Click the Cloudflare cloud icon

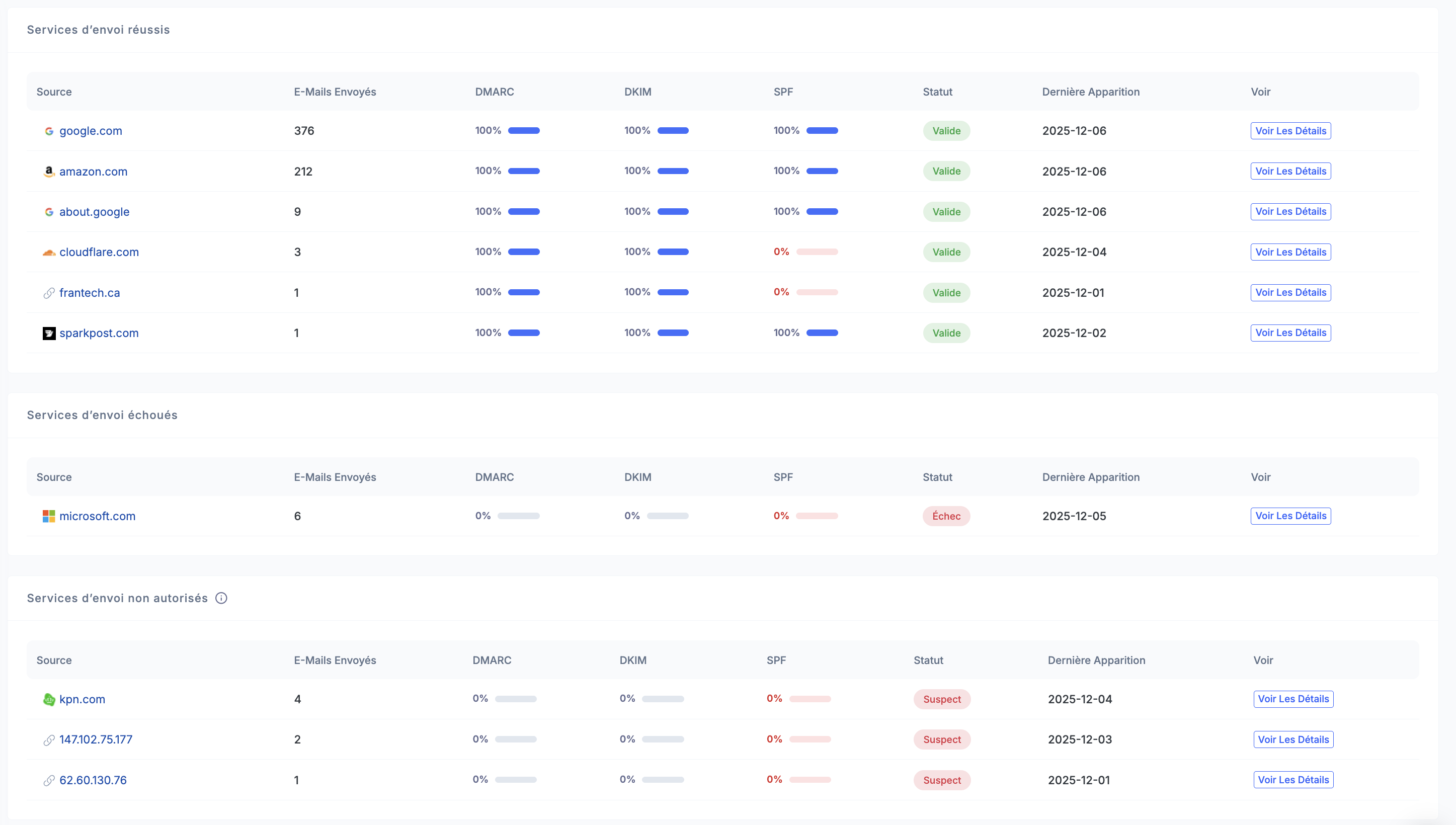click(49, 252)
